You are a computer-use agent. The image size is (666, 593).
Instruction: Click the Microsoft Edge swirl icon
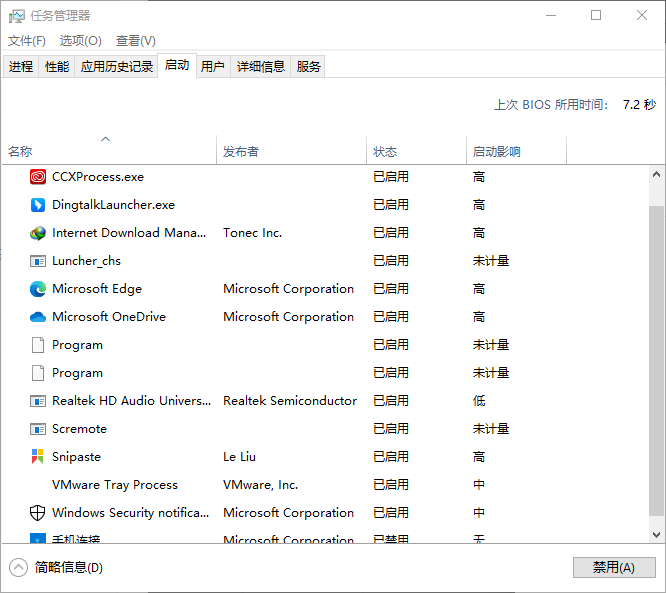[38, 289]
